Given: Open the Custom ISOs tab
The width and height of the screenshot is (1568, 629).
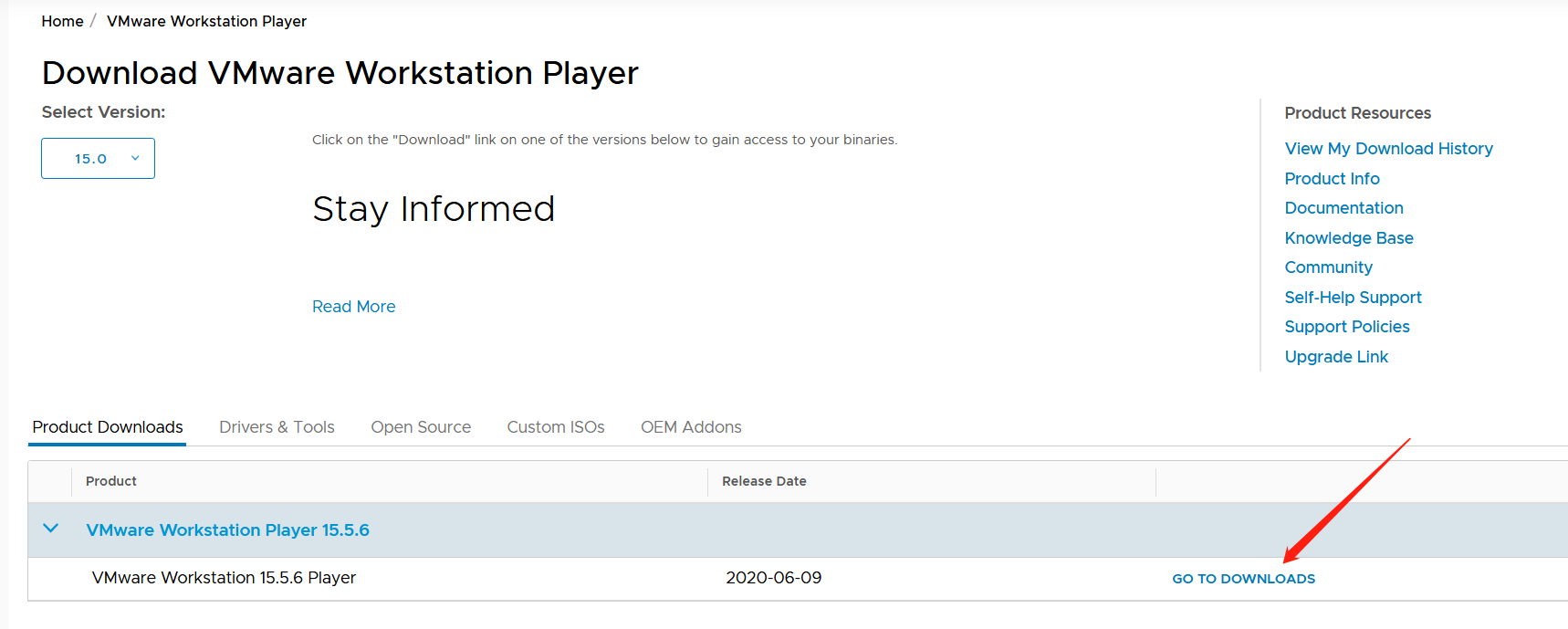Looking at the screenshot, I should coord(556,427).
